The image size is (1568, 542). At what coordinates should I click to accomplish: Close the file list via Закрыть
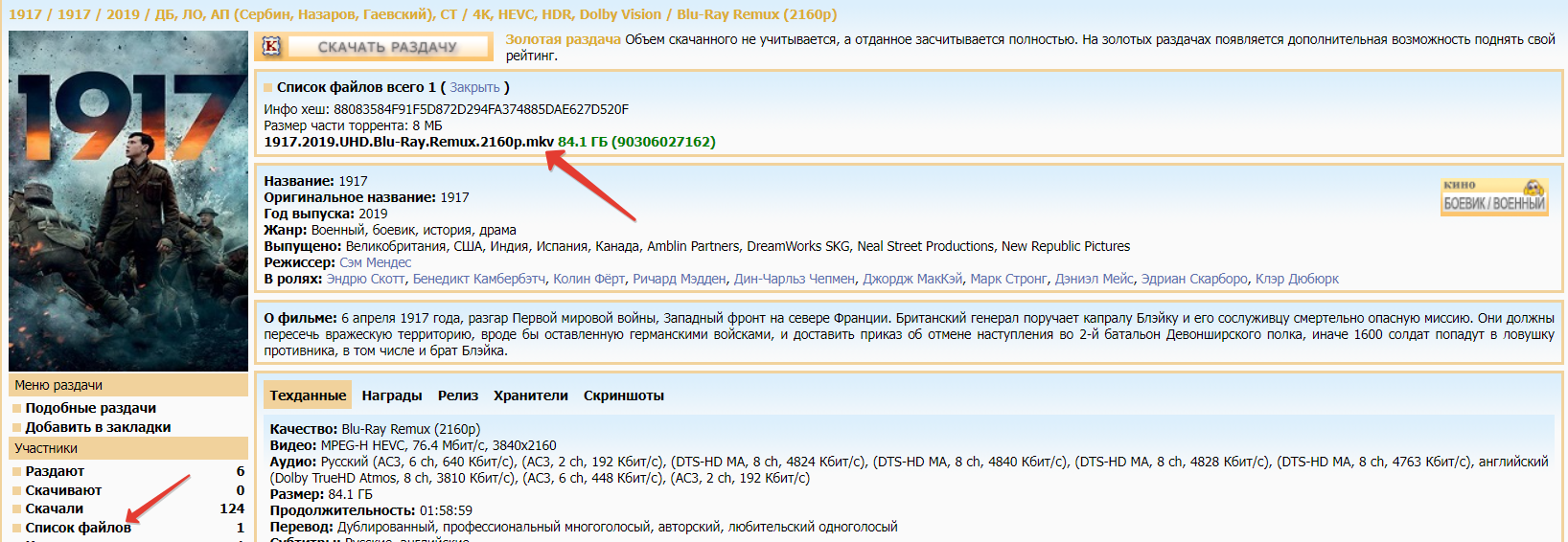pyautogui.click(x=474, y=87)
